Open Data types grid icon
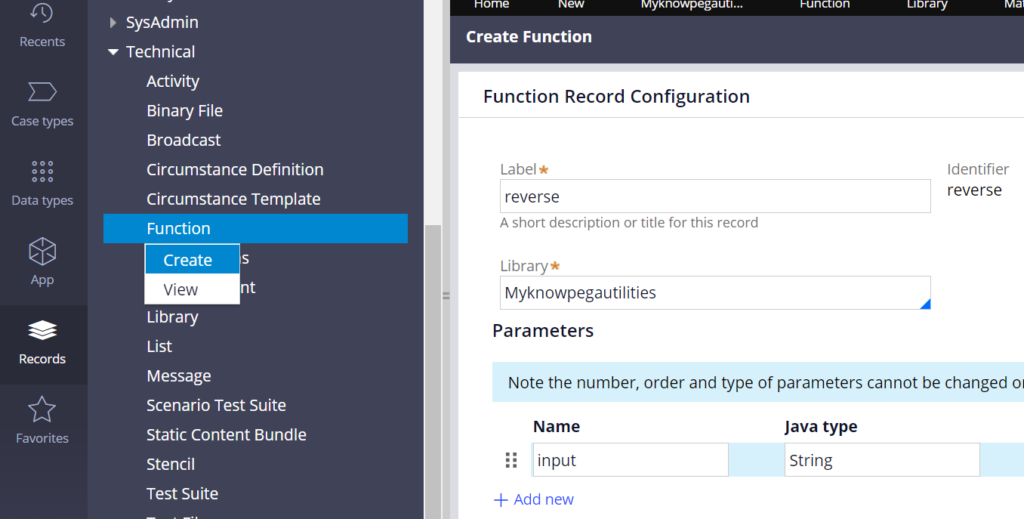The width and height of the screenshot is (1024, 519). pos(42,171)
